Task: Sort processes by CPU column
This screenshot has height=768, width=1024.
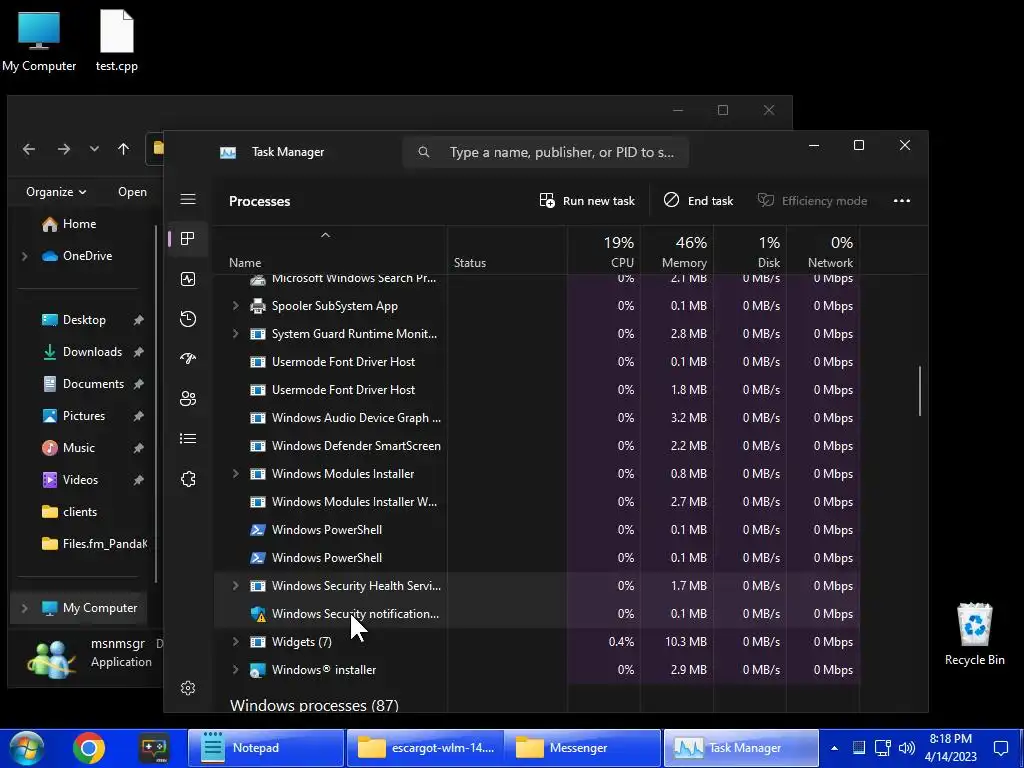Action: pos(605,252)
